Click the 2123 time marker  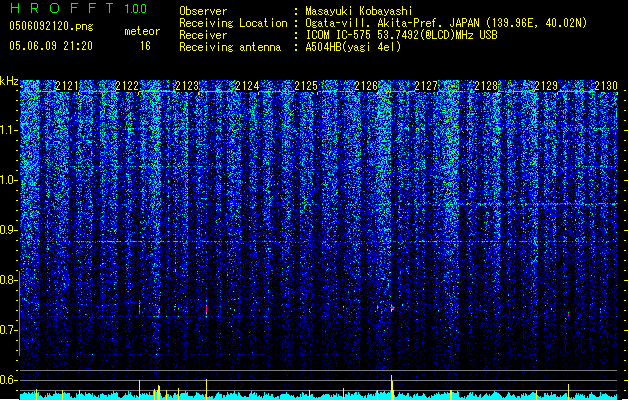(187, 85)
